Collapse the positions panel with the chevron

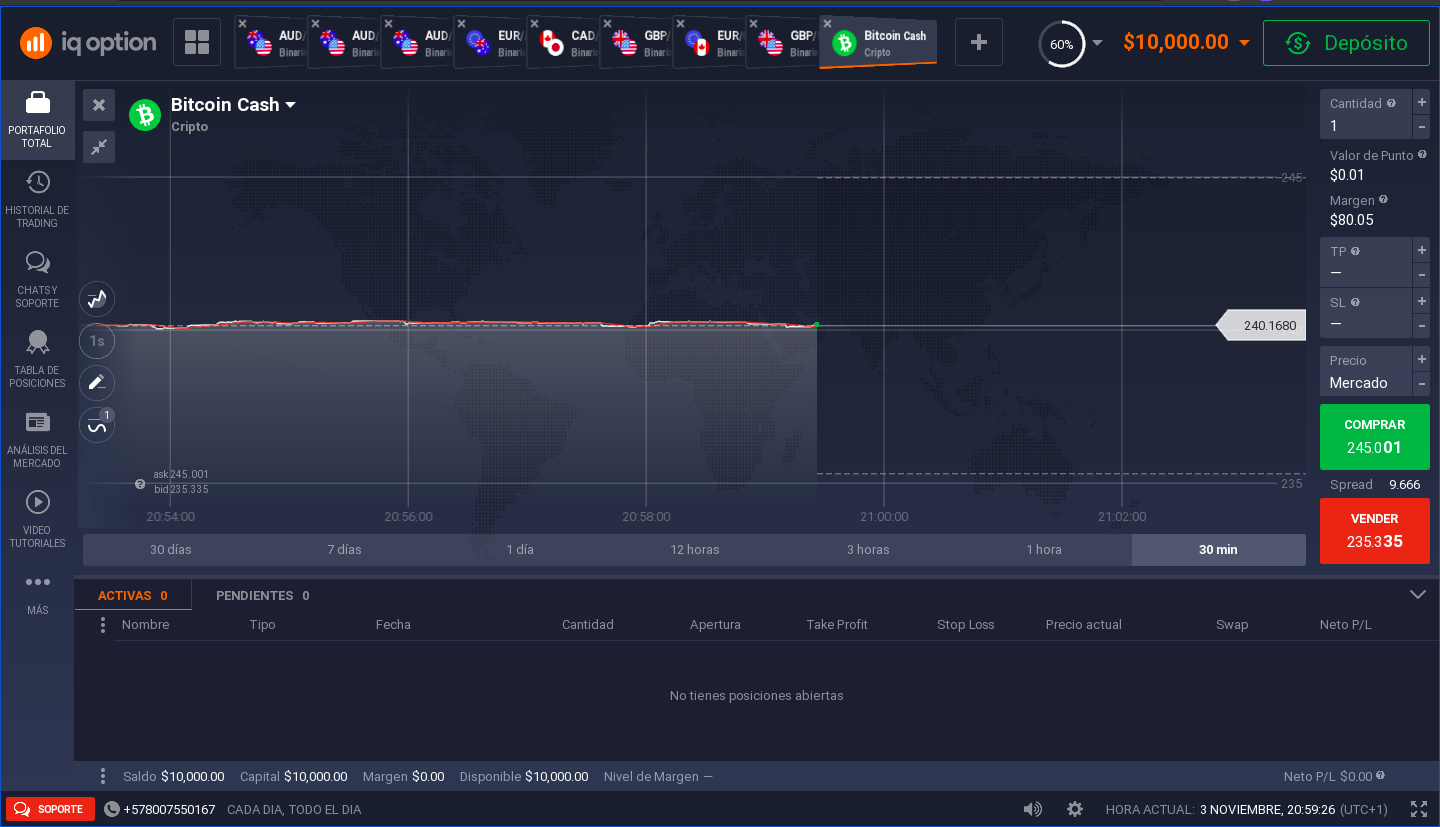1417,594
